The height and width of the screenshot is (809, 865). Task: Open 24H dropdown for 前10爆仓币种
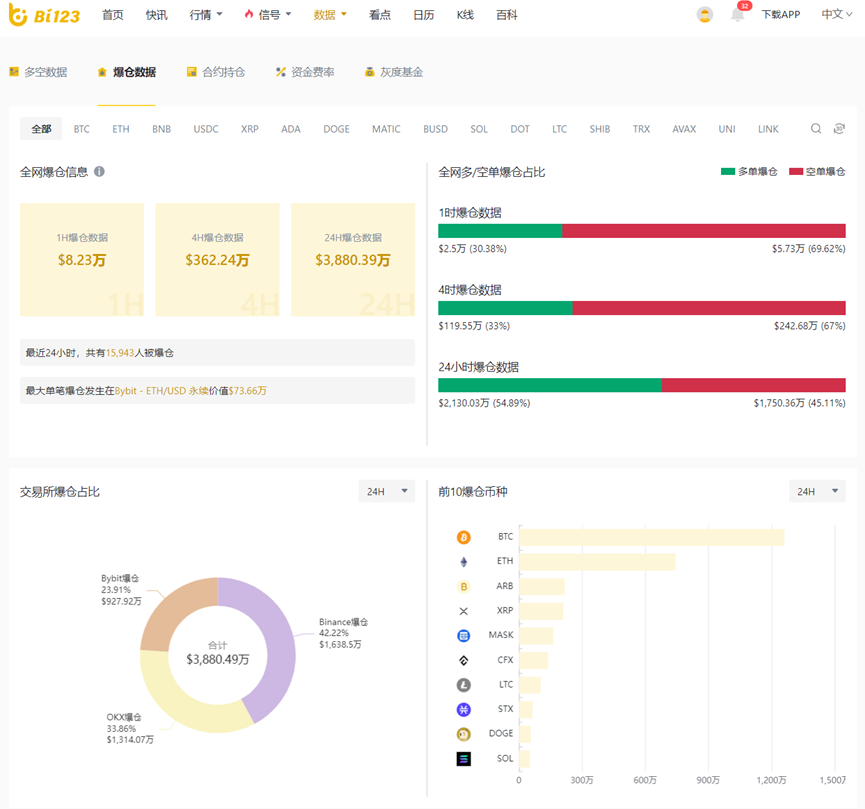(x=816, y=491)
